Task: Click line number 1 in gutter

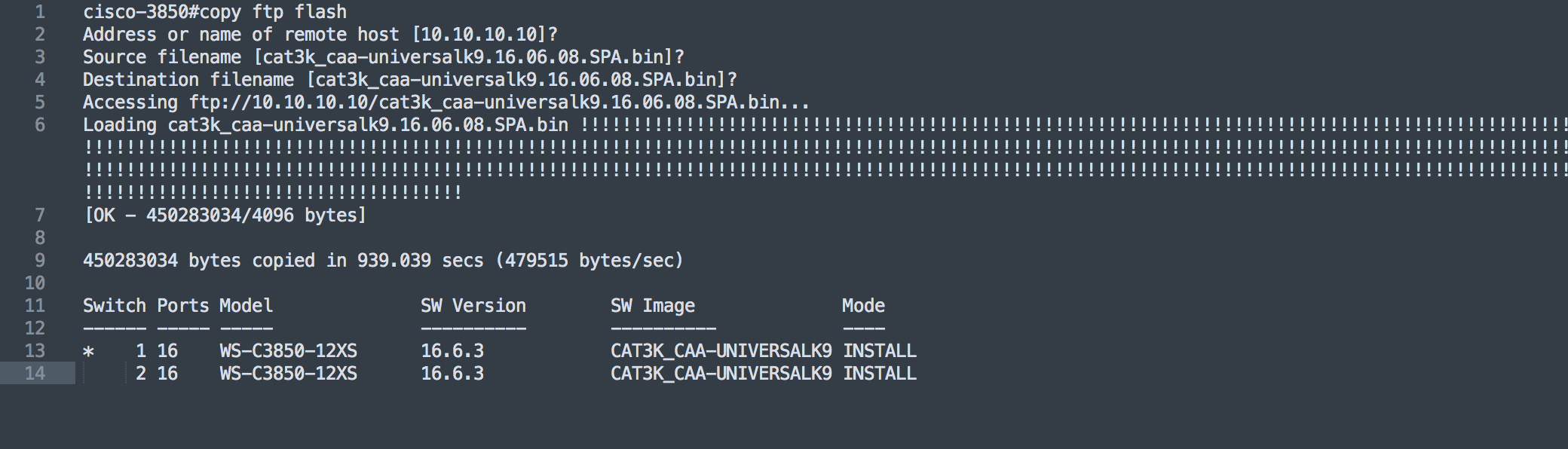Action: [x=40, y=12]
